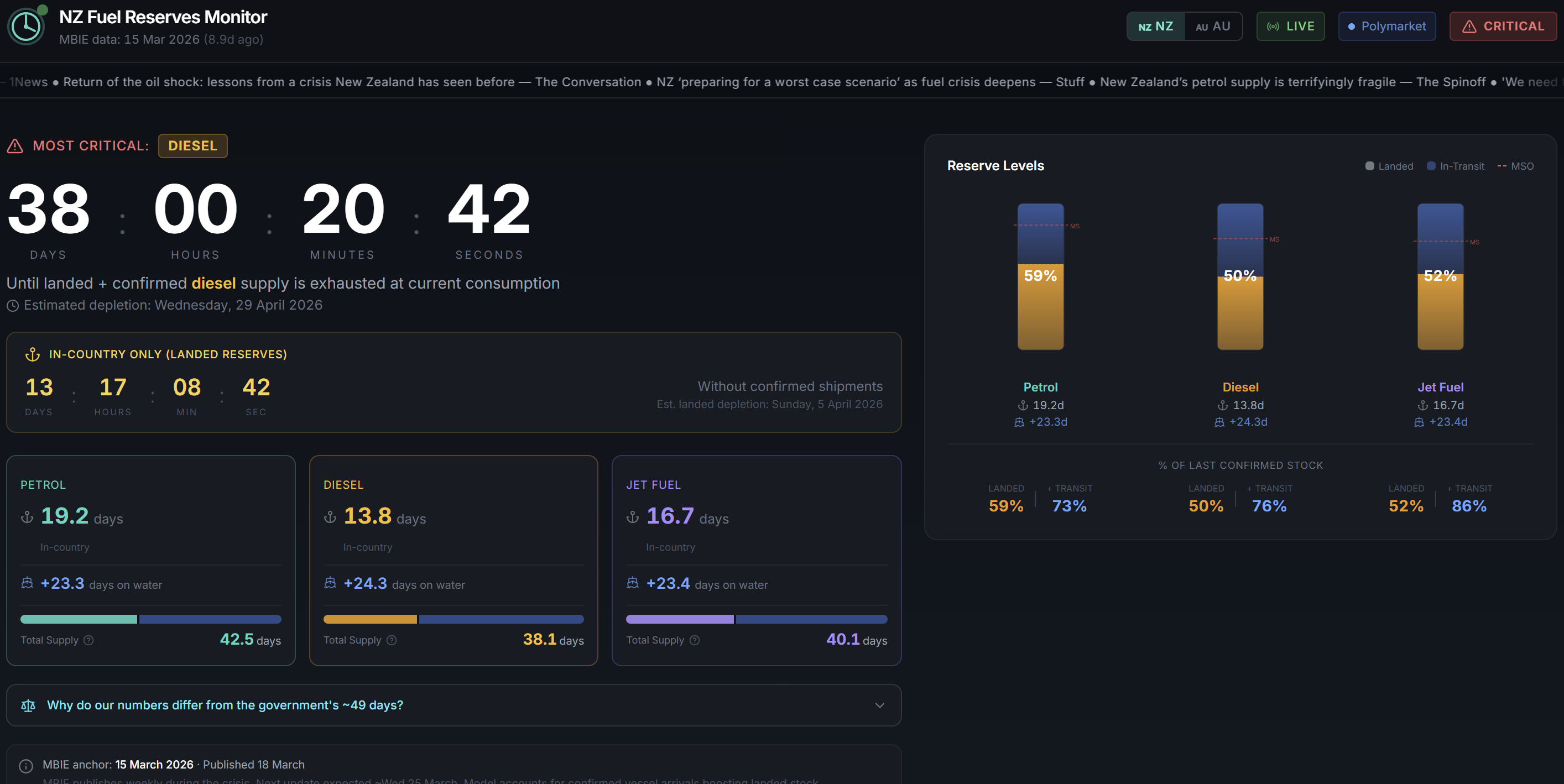The height and width of the screenshot is (784, 1564).
Task: Click the clock logo icon in the header
Action: pyautogui.click(x=26, y=27)
